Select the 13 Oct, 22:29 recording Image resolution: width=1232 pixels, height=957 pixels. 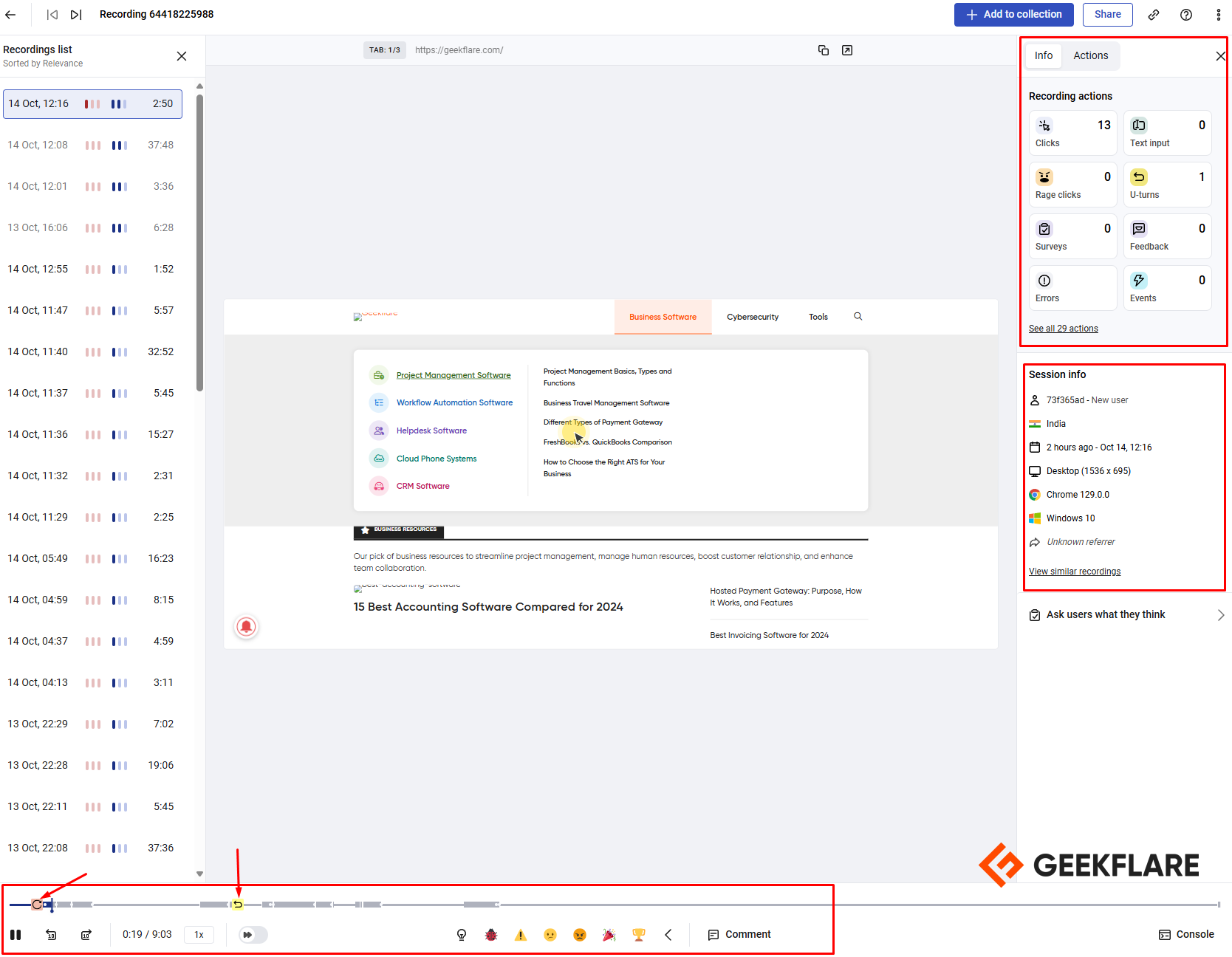click(x=93, y=724)
